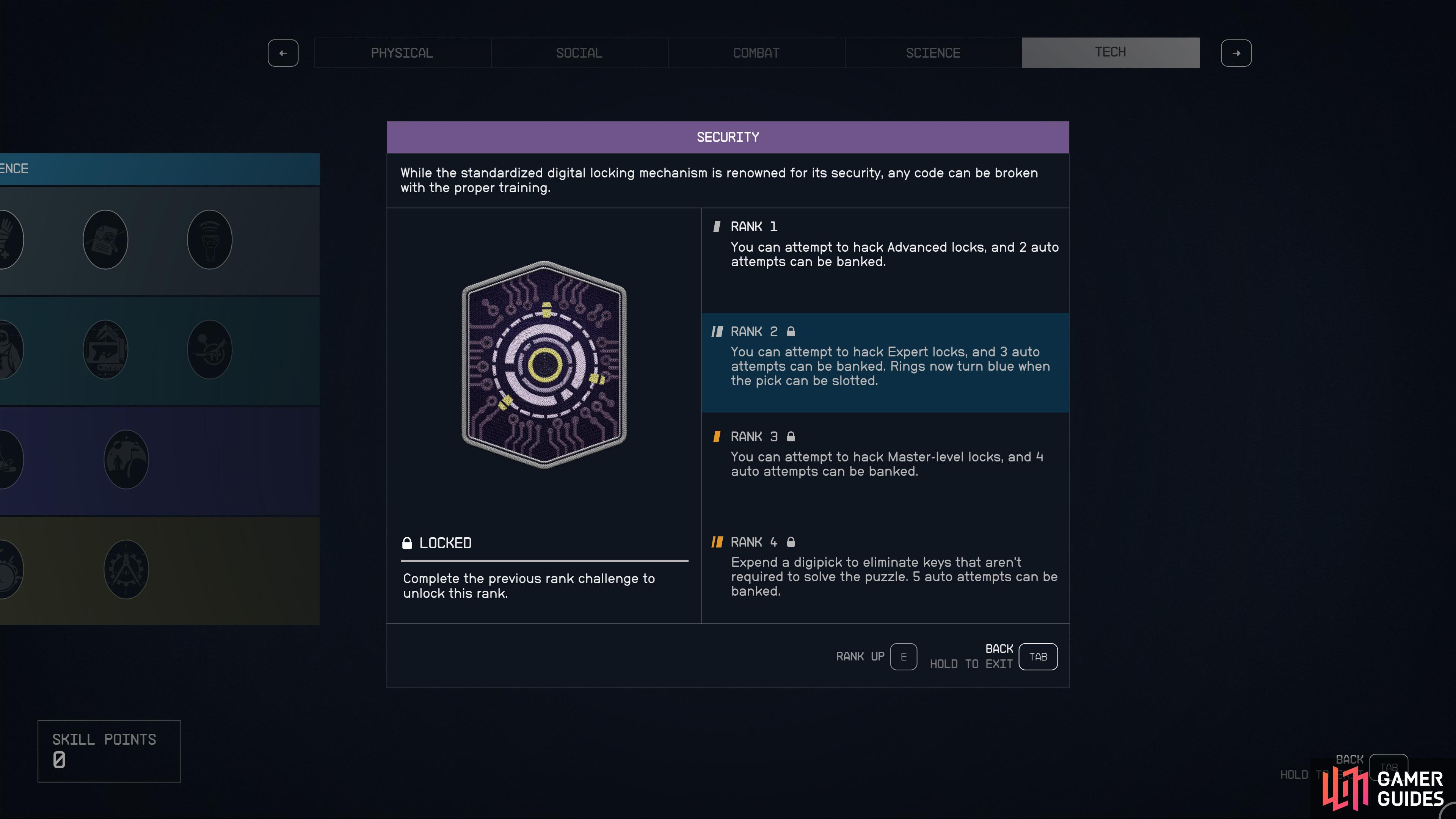The width and height of the screenshot is (1456, 819).
Task: Click the lock icon beside Rank 2
Action: point(791,331)
